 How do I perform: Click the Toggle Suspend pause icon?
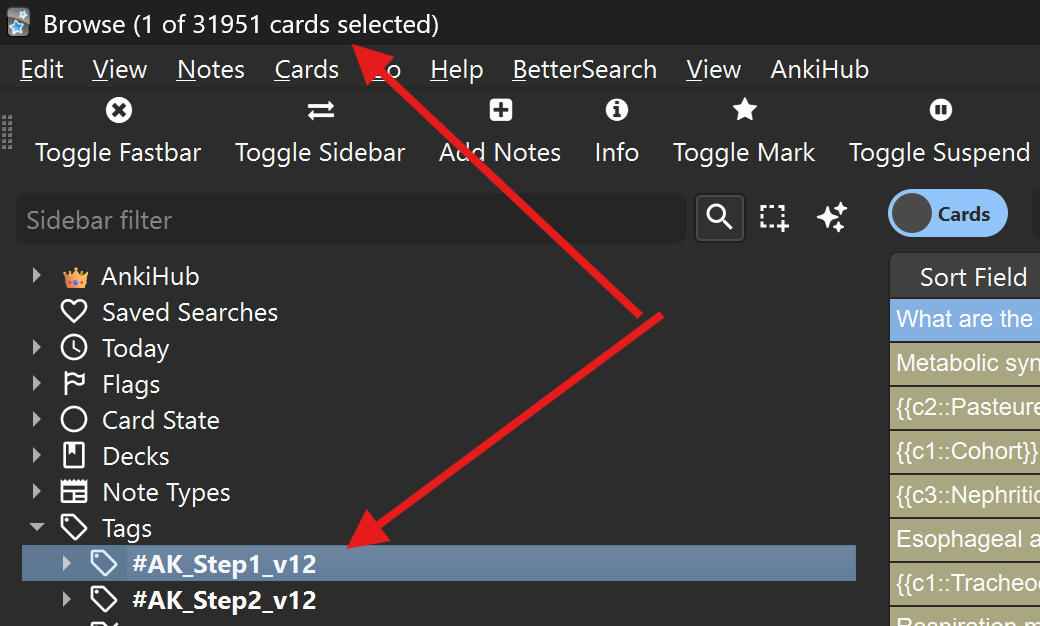939,110
